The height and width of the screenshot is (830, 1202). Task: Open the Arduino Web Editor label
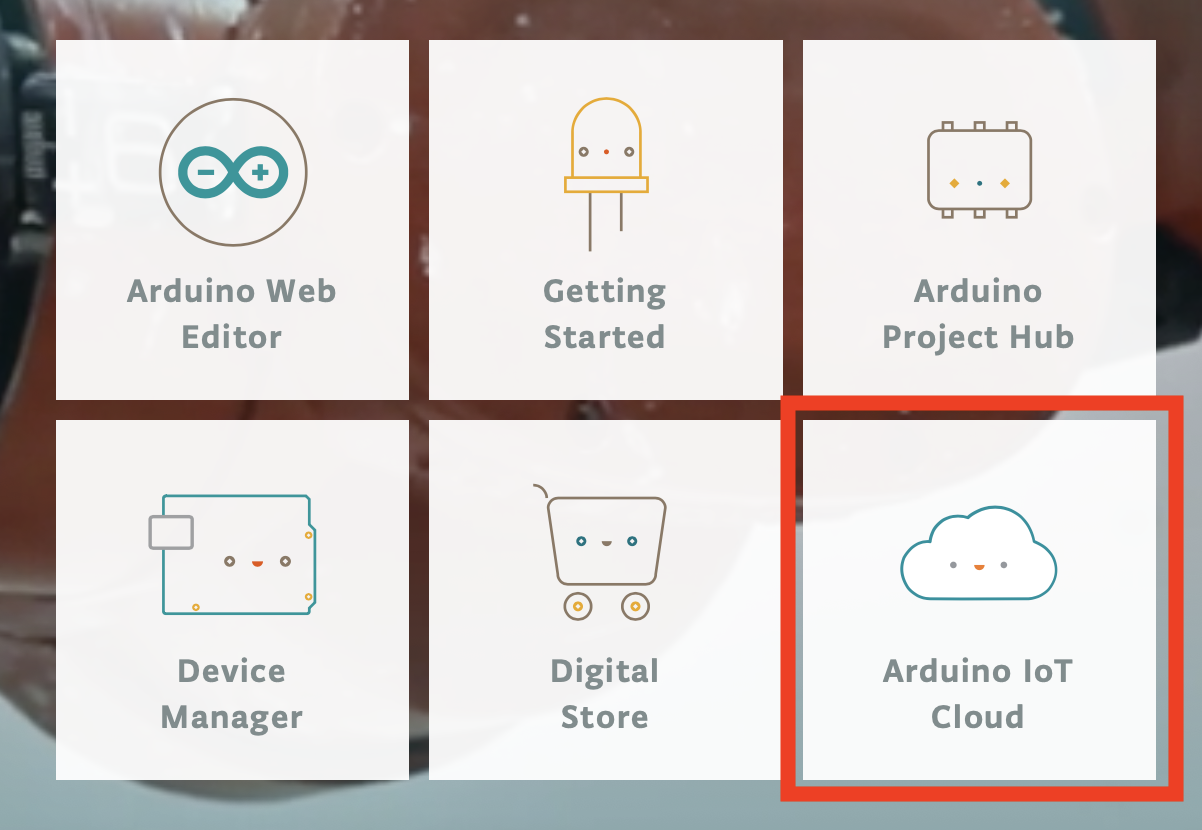(x=232, y=314)
